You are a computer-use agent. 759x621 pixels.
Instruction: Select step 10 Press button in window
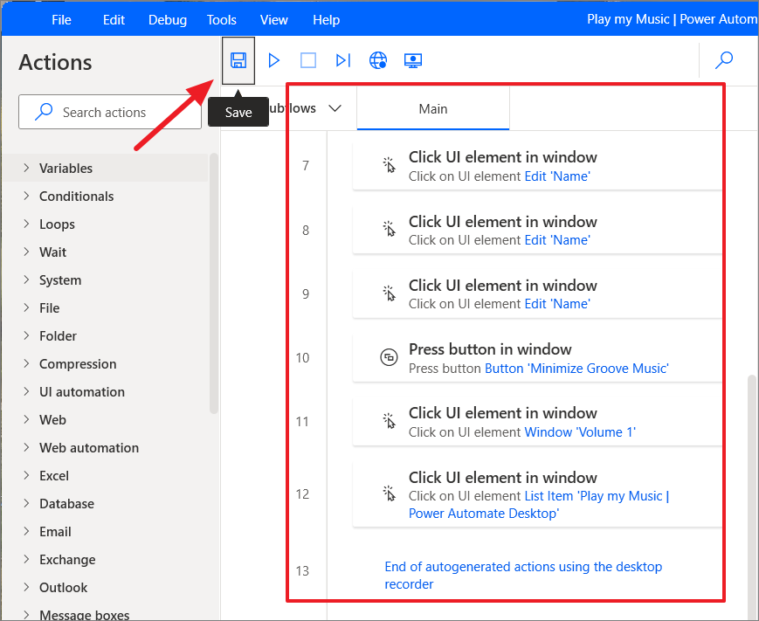tap(537, 358)
